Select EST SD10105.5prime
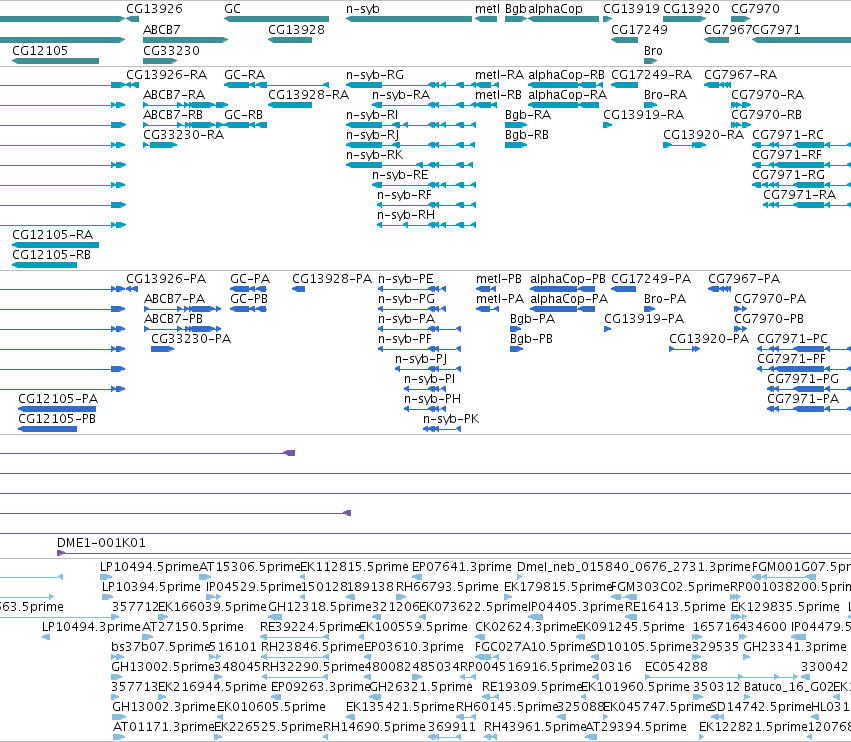This screenshot has height=742, width=851. 593,657
